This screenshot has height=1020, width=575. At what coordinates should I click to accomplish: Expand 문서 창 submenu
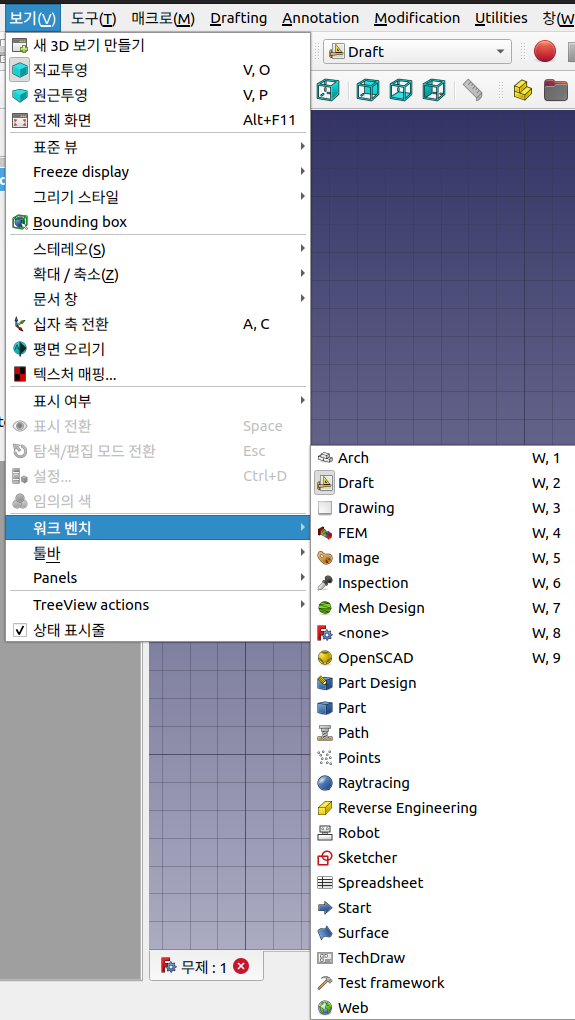tap(158, 299)
